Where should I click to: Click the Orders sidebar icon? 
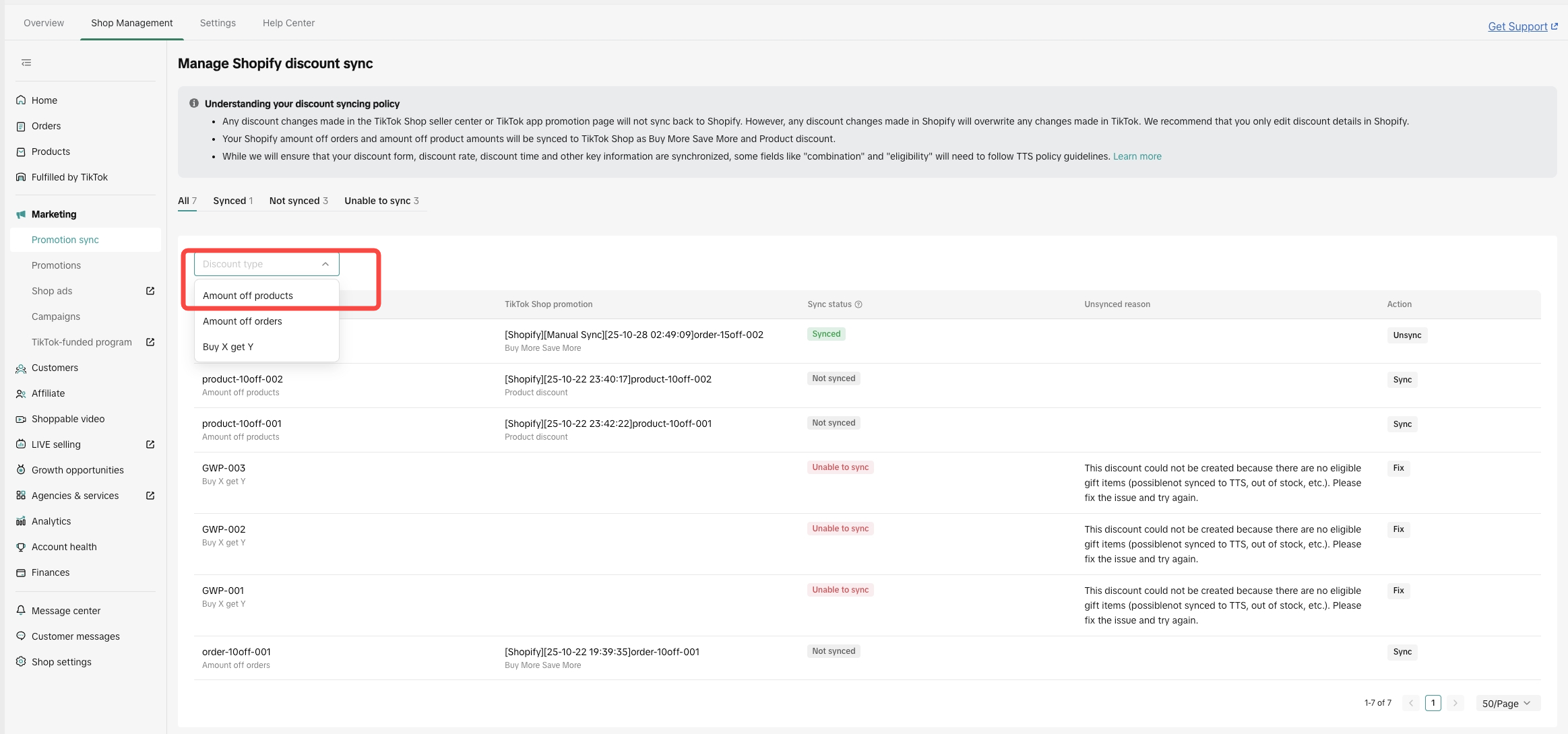coord(21,126)
